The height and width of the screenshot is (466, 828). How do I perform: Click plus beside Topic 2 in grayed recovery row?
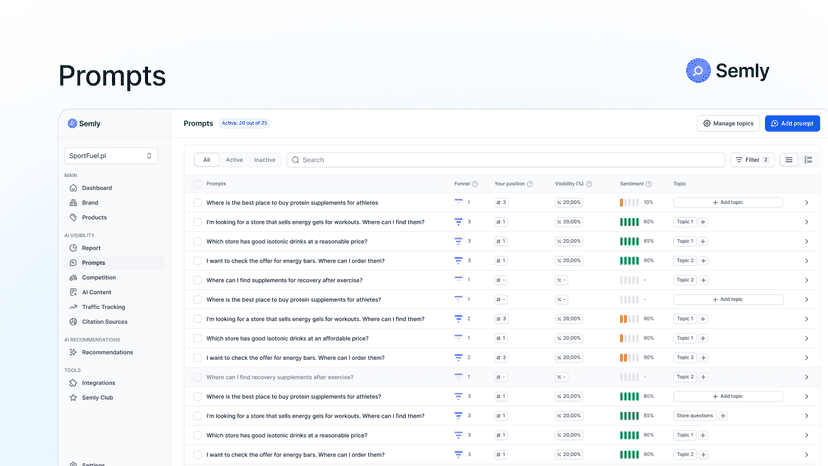703,377
